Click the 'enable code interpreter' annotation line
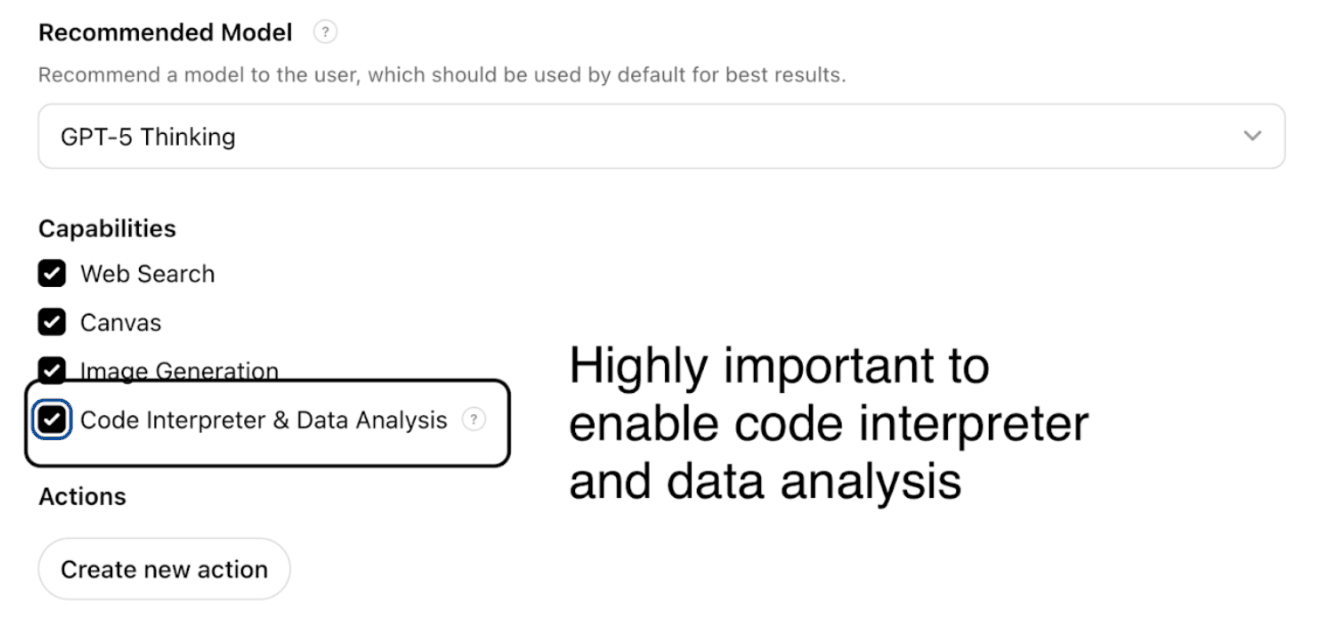This screenshot has width=1322, height=624. click(828, 424)
